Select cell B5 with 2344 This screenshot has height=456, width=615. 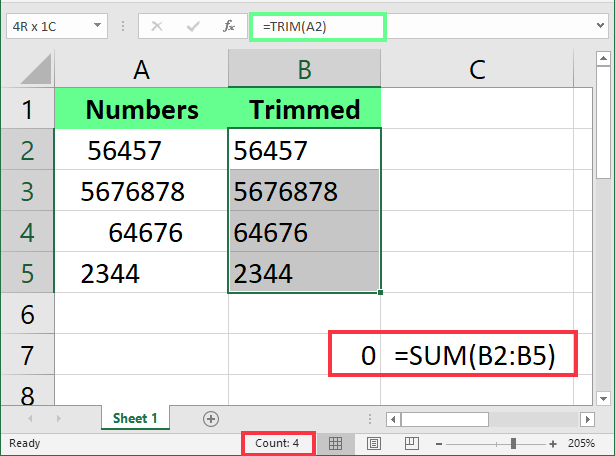pos(304,273)
